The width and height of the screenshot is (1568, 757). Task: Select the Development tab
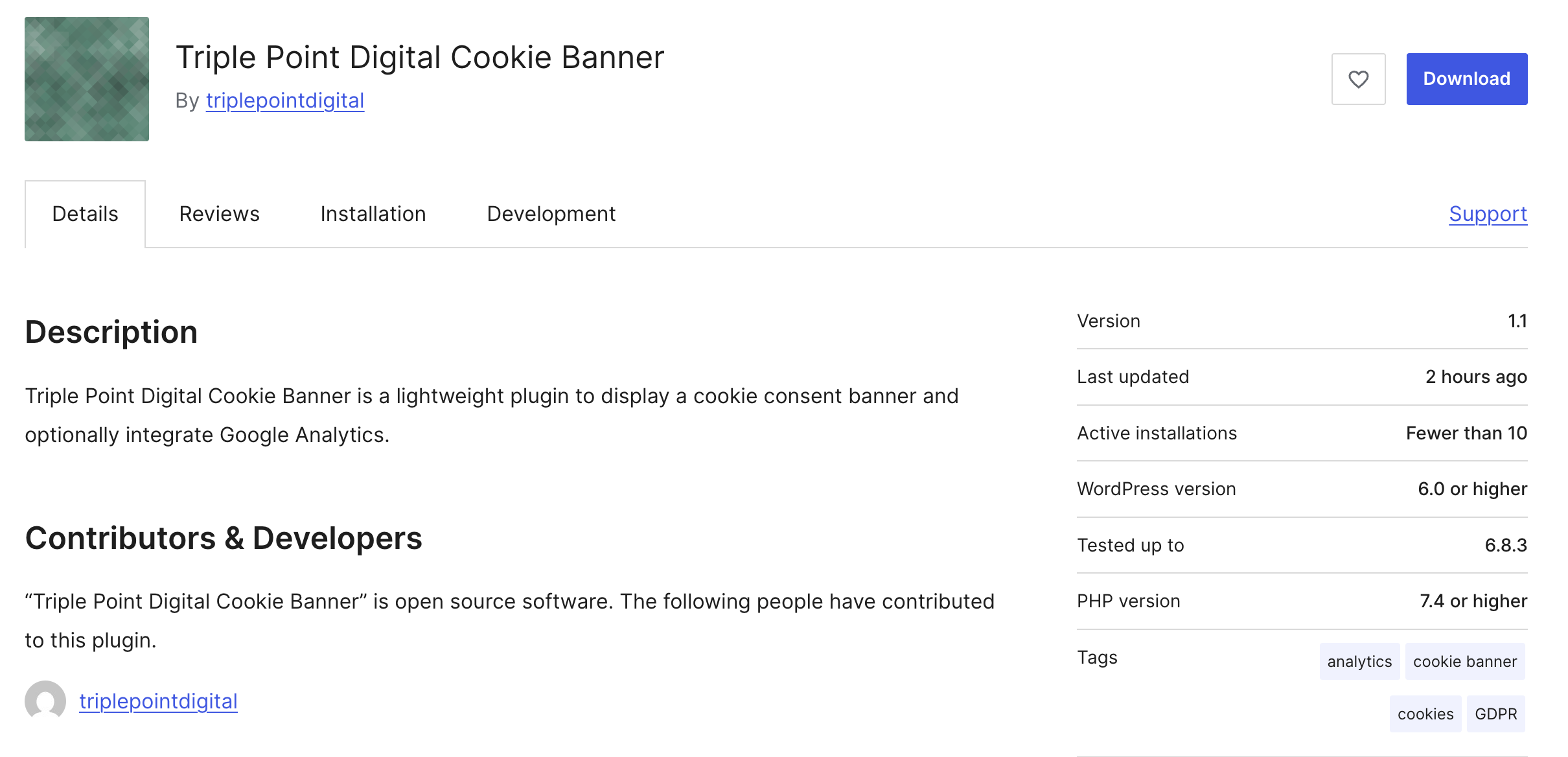(x=551, y=214)
